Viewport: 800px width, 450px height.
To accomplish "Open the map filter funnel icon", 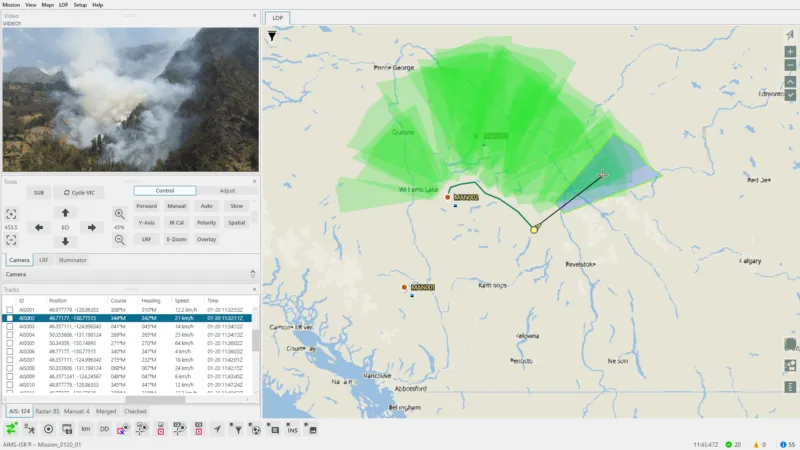I will click(x=272, y=36).
